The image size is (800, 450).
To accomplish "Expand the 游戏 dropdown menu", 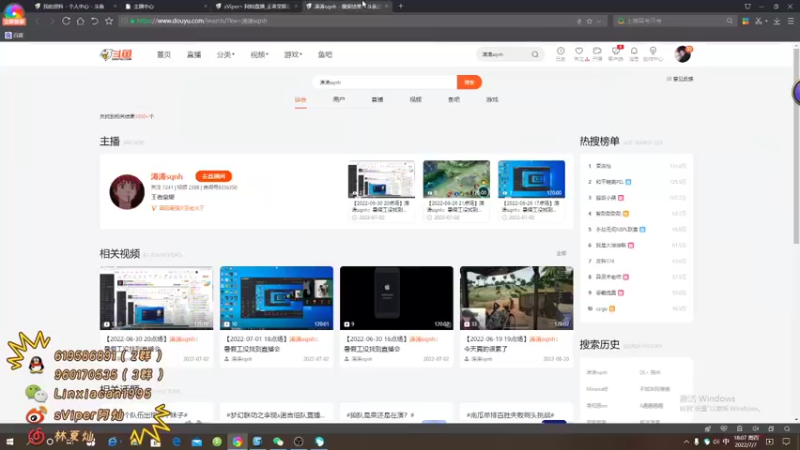I will pos(293,55).
